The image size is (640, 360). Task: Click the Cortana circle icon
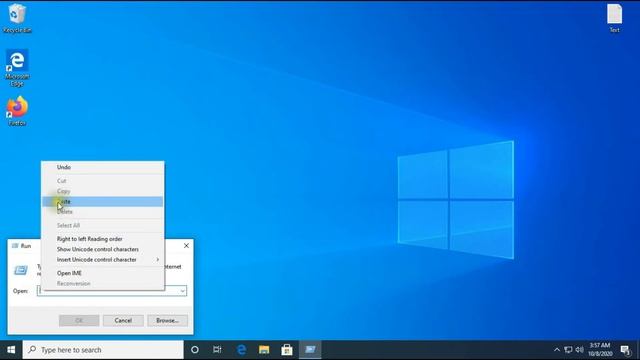click(x=195, y=350)
